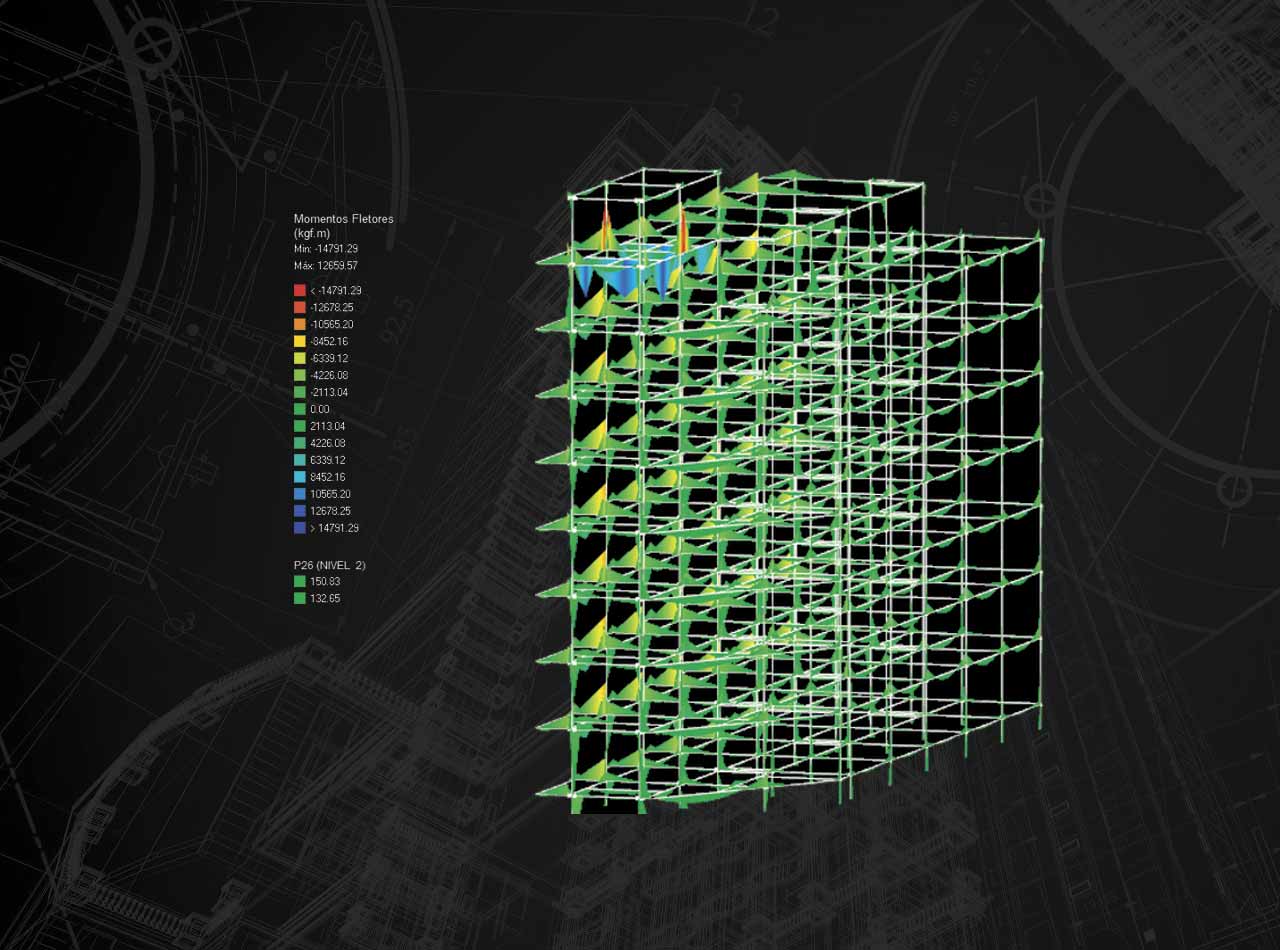Pick the orange swatch next to -10565.20

click(x=299, y=324)
